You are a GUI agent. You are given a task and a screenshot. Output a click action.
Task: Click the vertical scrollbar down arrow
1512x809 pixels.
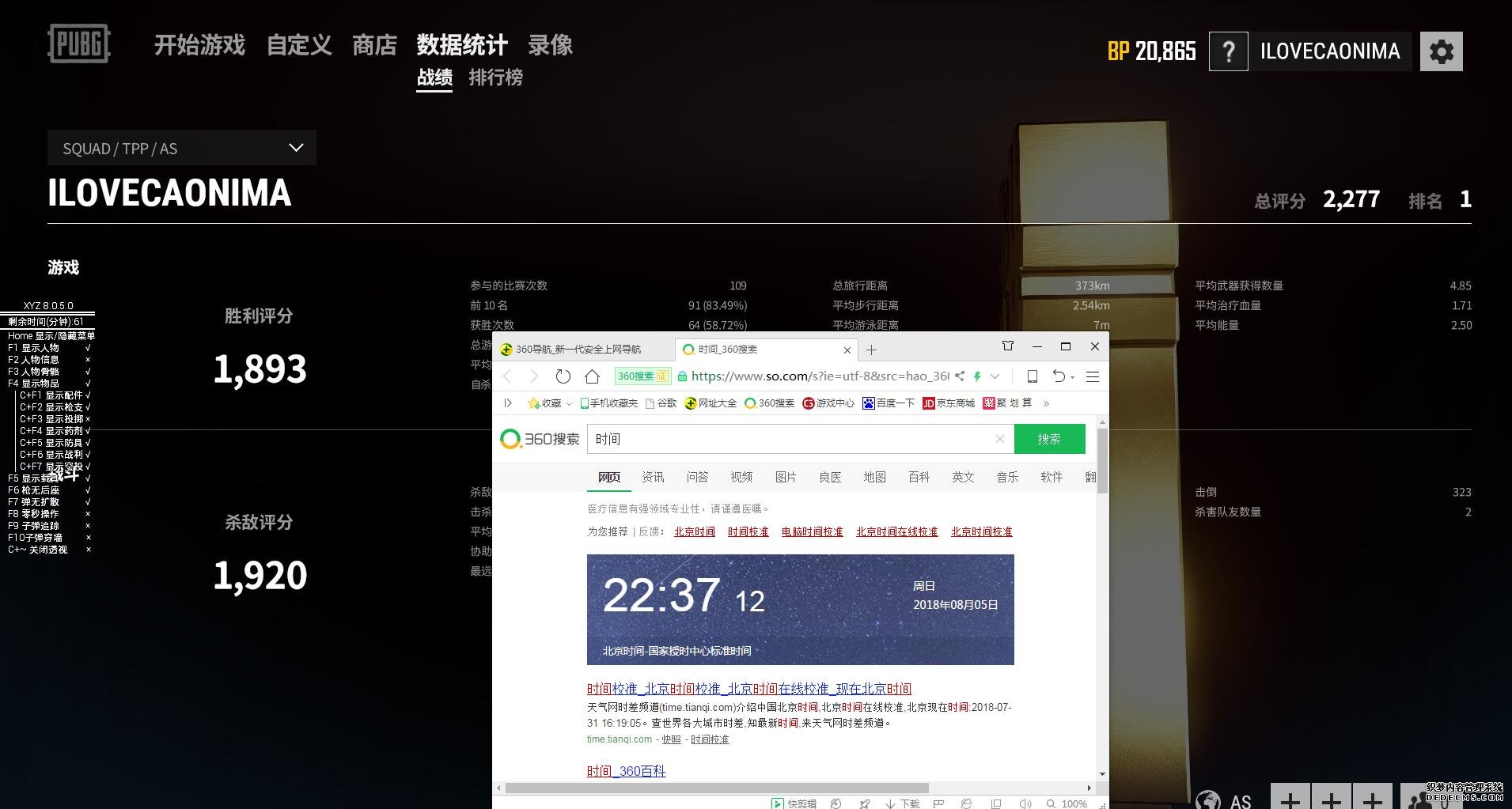tap(1102, 774)
